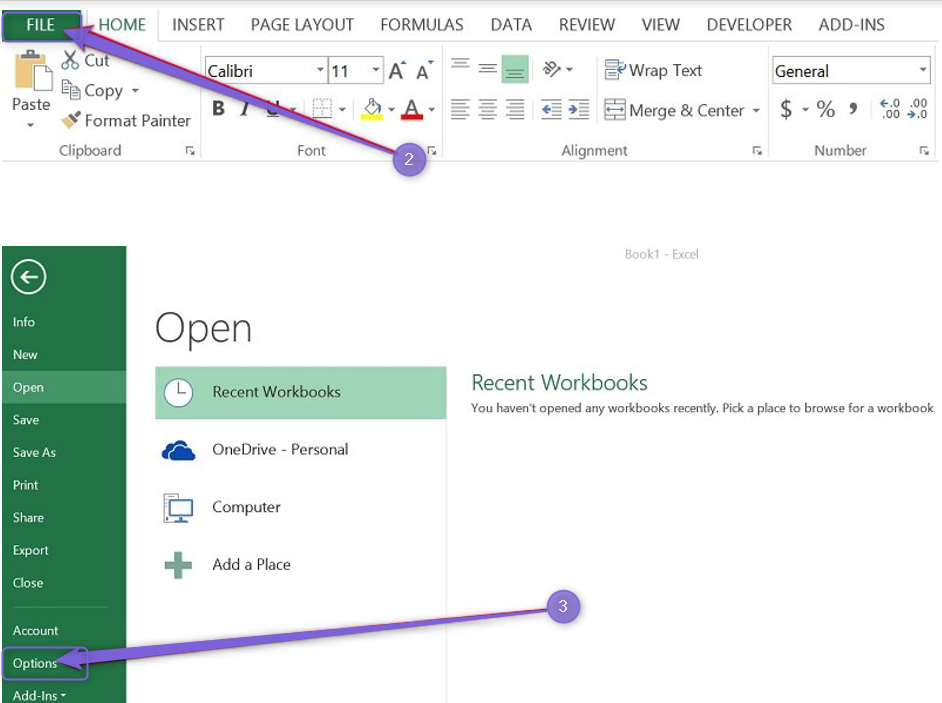Click the font size box showing 11
Viewport: 942px width, 703px height.
(x=348, y=71)
